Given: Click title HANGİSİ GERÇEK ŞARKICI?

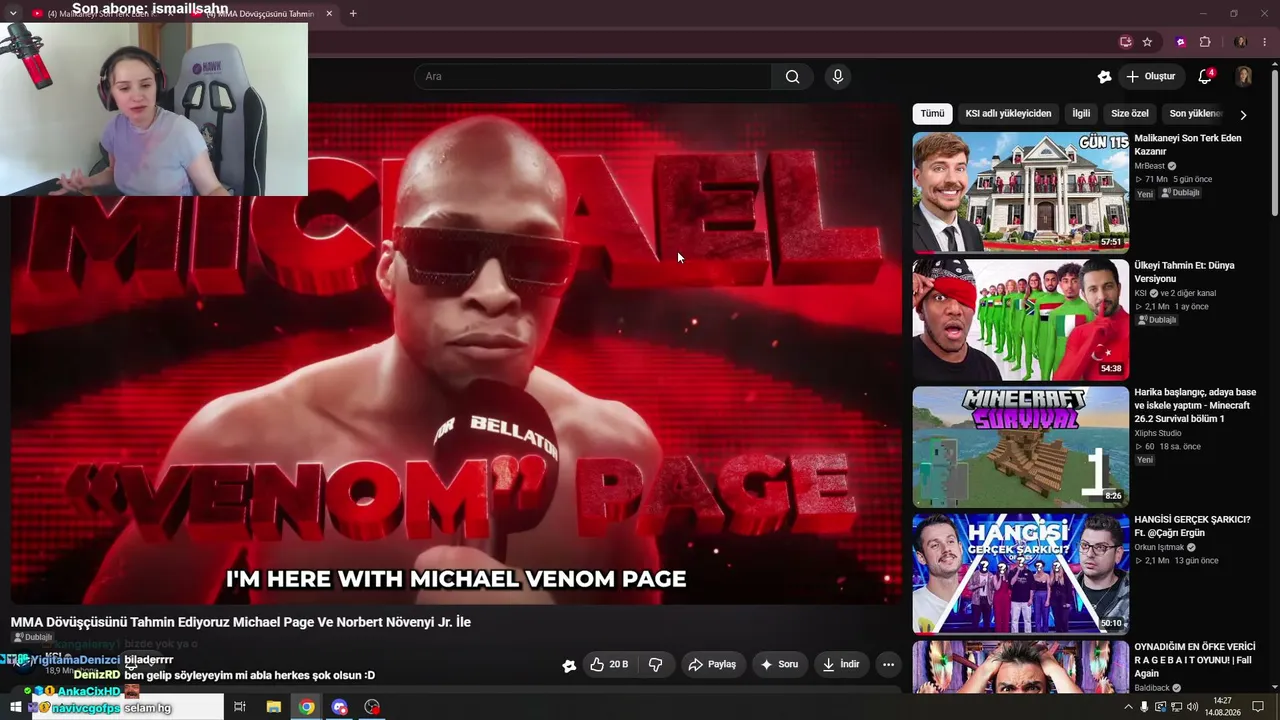Looking at the screenshot, I should [x=1192, y=526].
